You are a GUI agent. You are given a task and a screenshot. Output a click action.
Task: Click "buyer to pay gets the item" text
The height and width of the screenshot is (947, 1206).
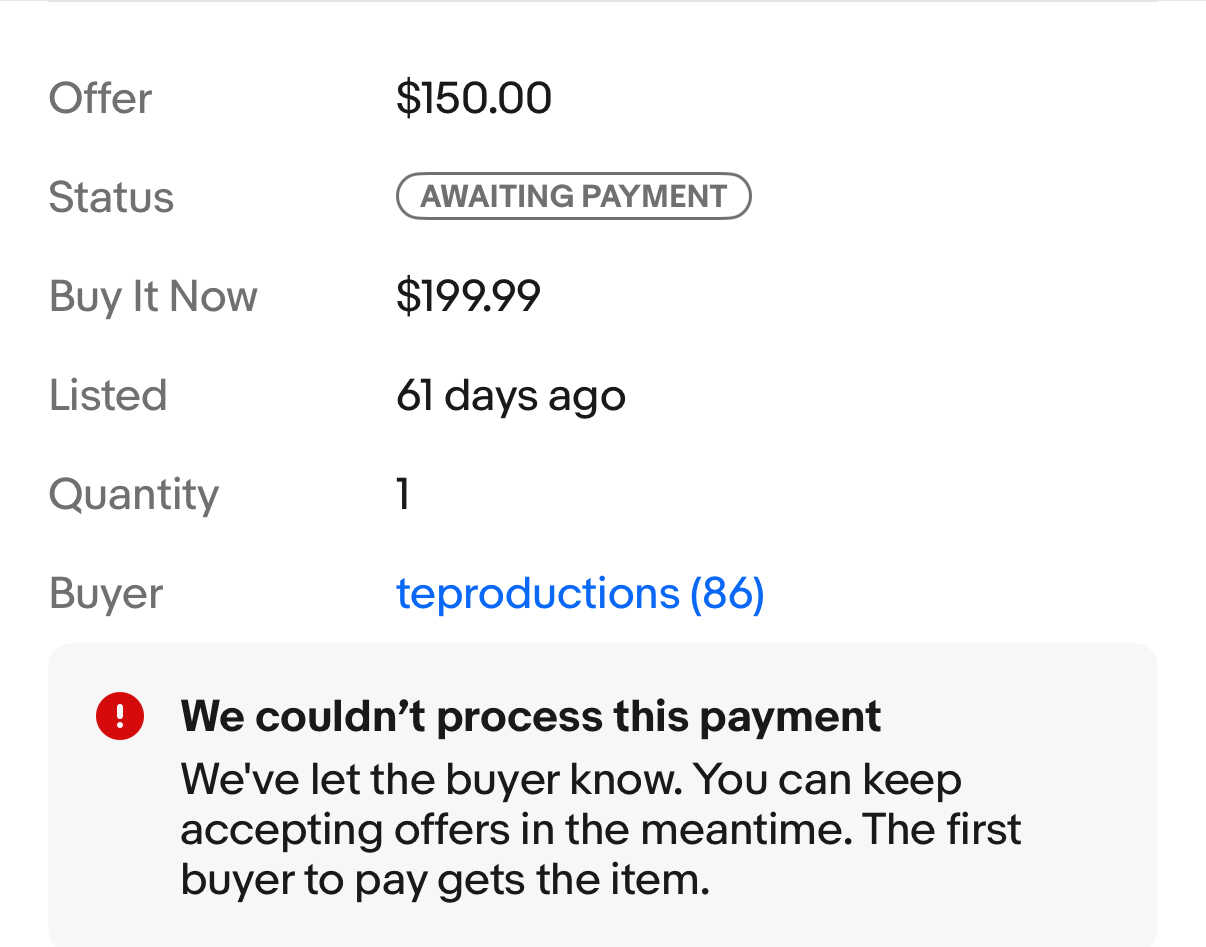tap(445, 880)
